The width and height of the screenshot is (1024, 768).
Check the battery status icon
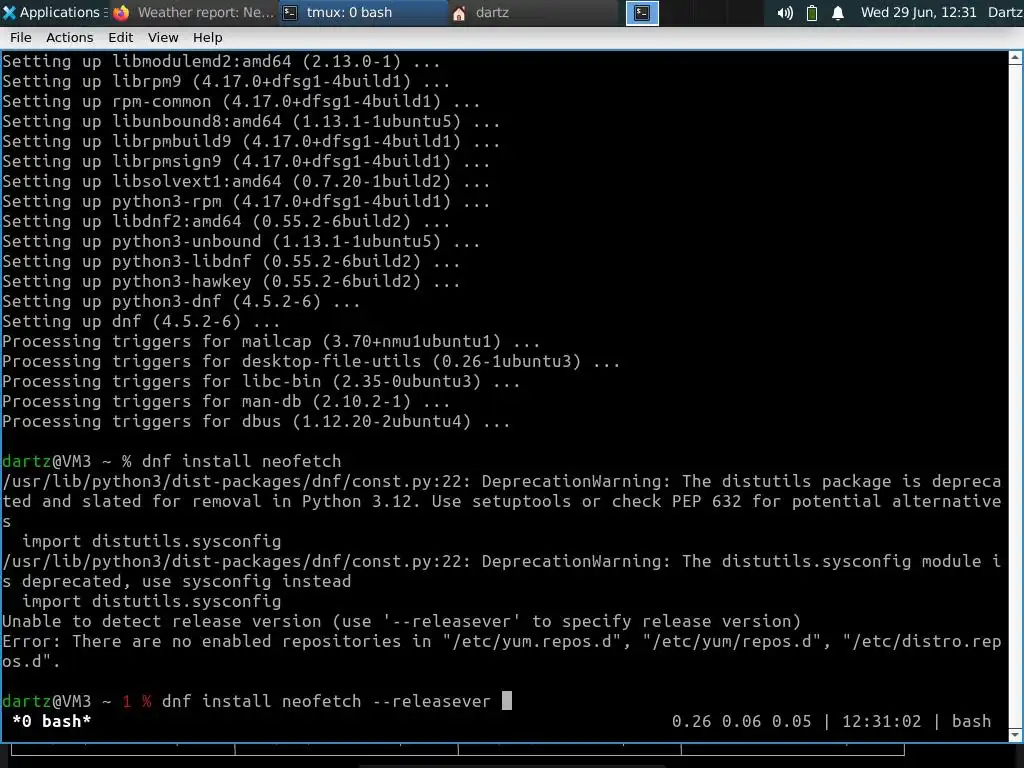(812, 12)
